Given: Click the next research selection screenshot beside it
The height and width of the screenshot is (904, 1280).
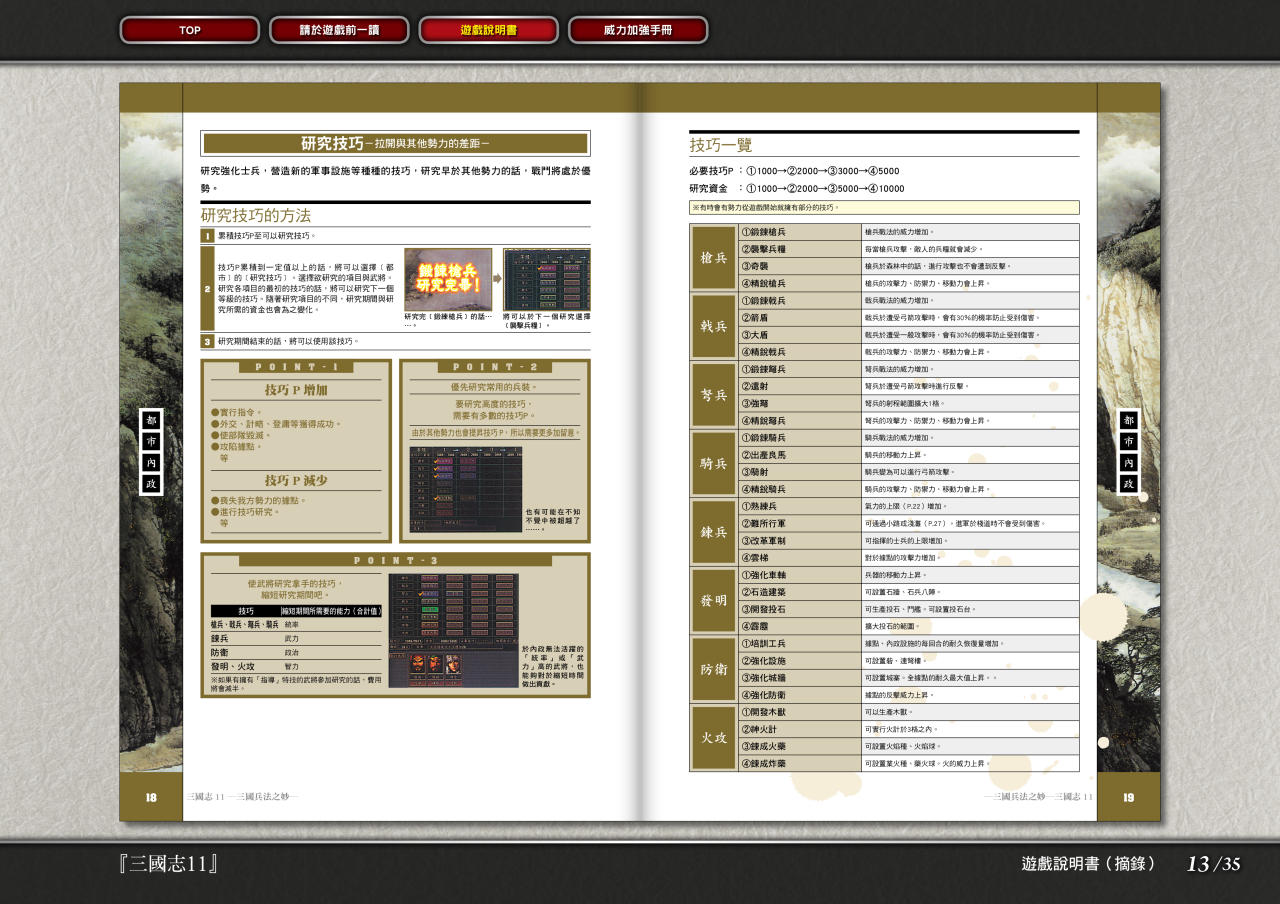Looking at the screenshot, I should 546,279.
